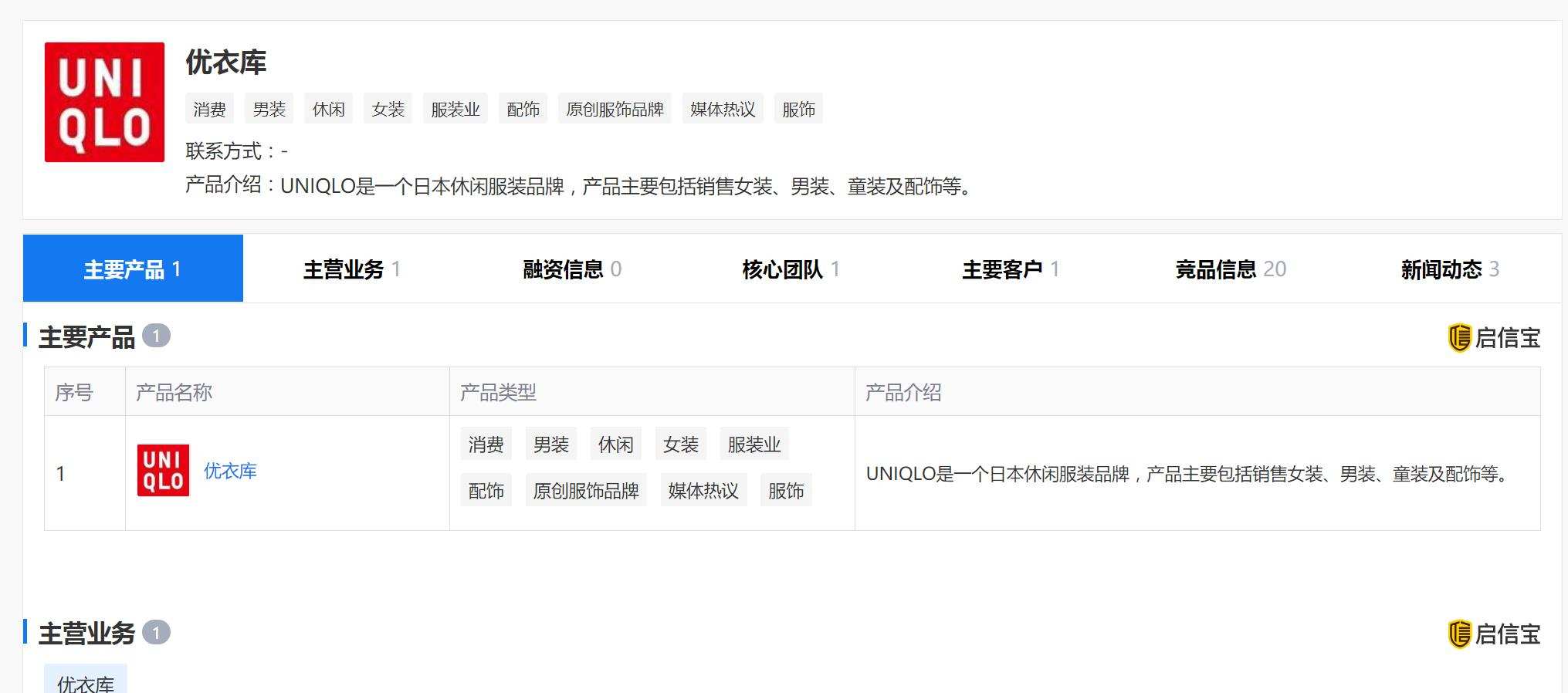Click the 主营业务 section heading

pyautogui.click(x=87, y=634)
